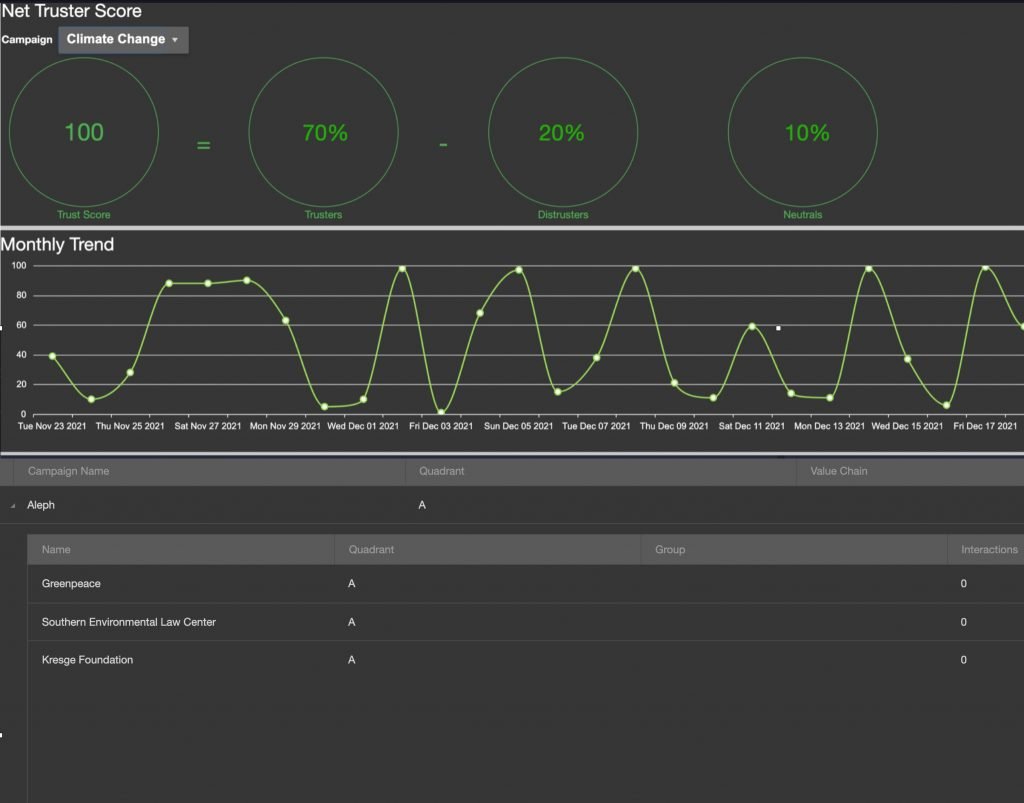Click the chart point for Sun Dec 05 2021
Viewport: 1024px width, 803px height.
coord(519,270)
